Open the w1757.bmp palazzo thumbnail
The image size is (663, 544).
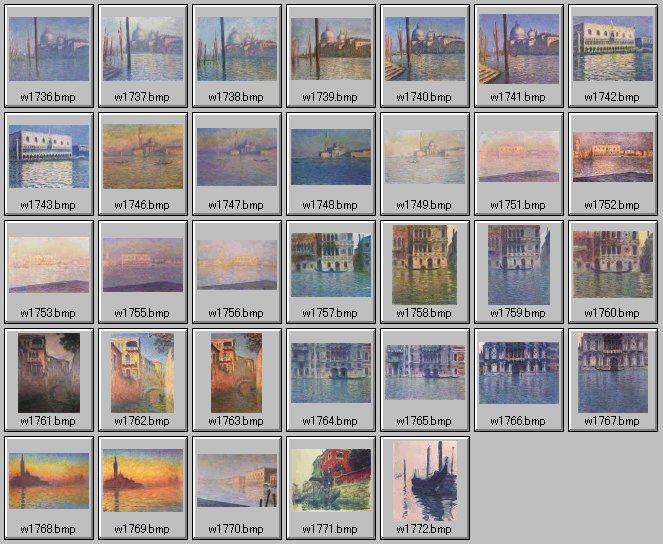[x=331, y=264]
